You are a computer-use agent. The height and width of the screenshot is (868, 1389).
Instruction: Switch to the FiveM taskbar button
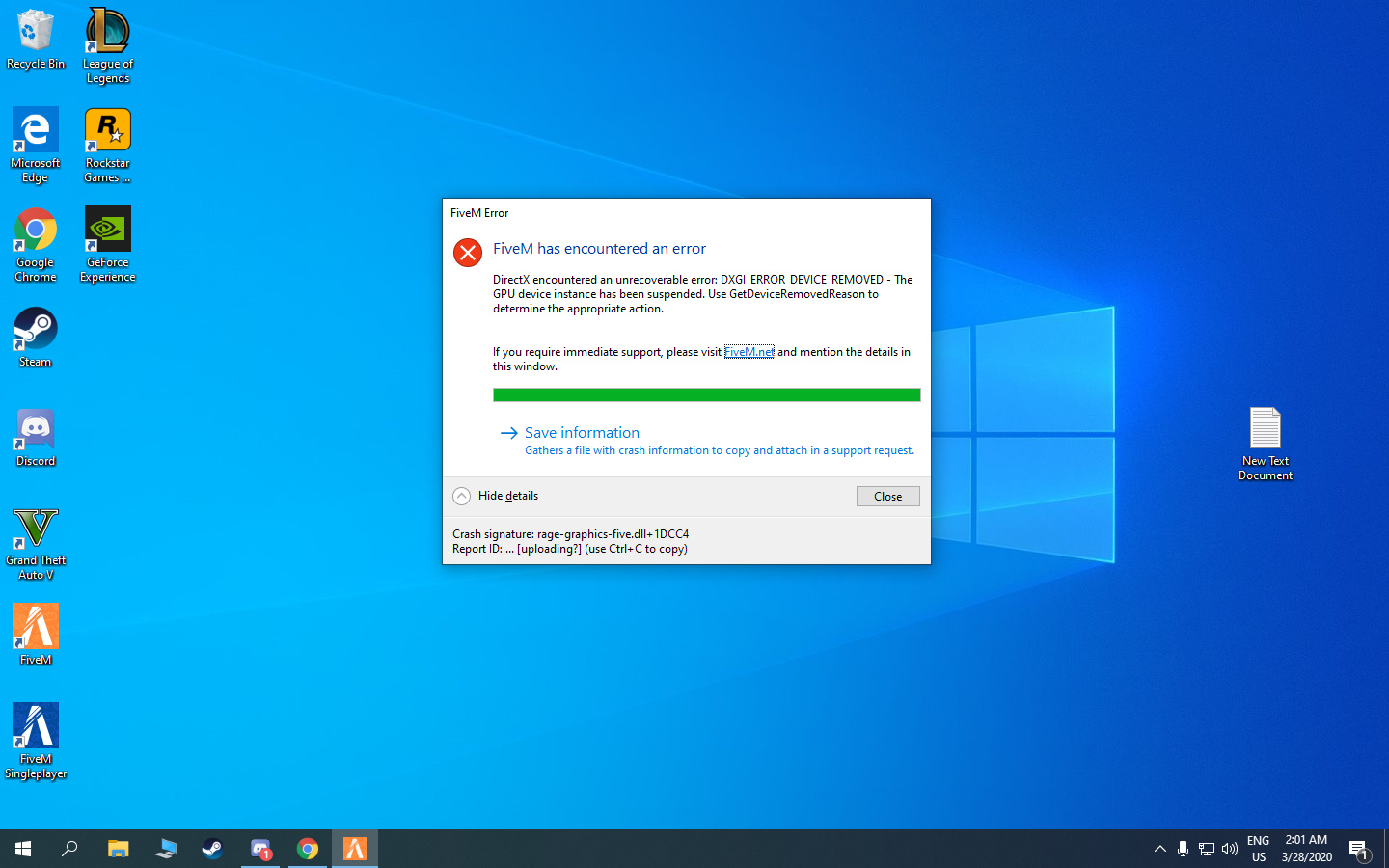point(355,849)
